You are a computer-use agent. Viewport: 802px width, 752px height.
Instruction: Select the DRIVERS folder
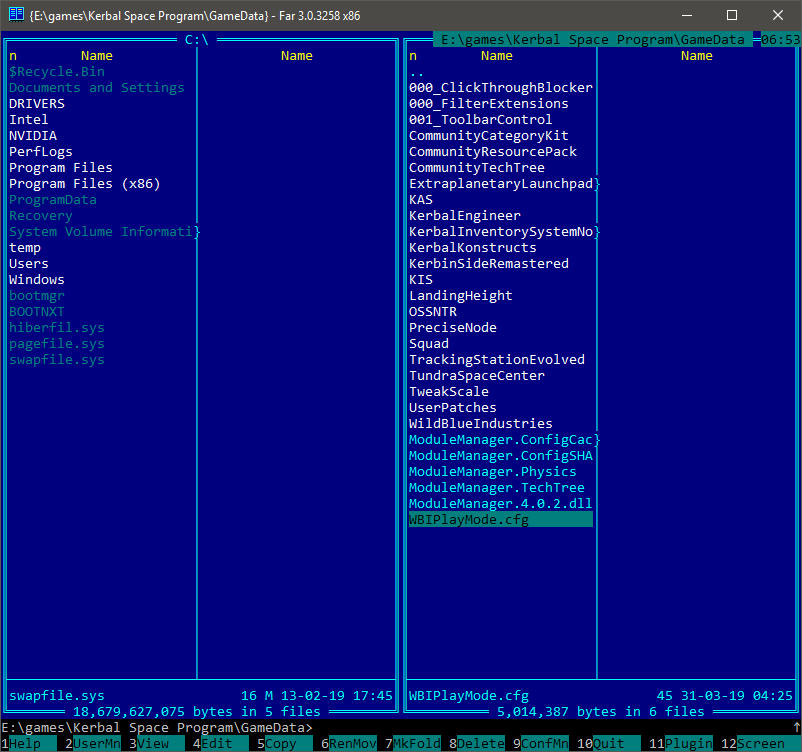coord(37,104)
